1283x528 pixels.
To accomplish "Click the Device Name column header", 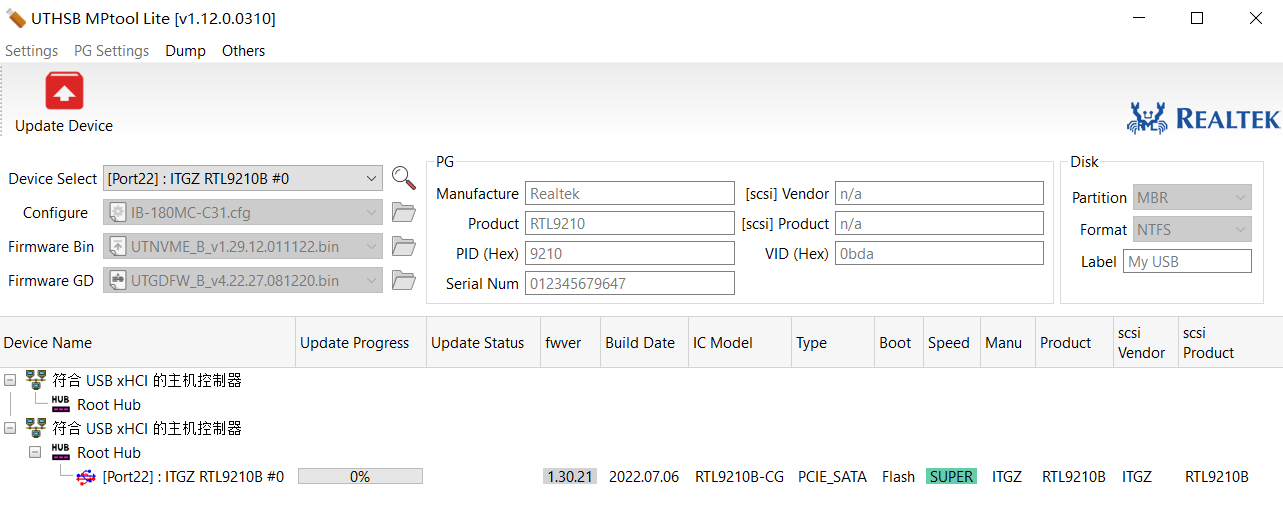I will (148, 342).
